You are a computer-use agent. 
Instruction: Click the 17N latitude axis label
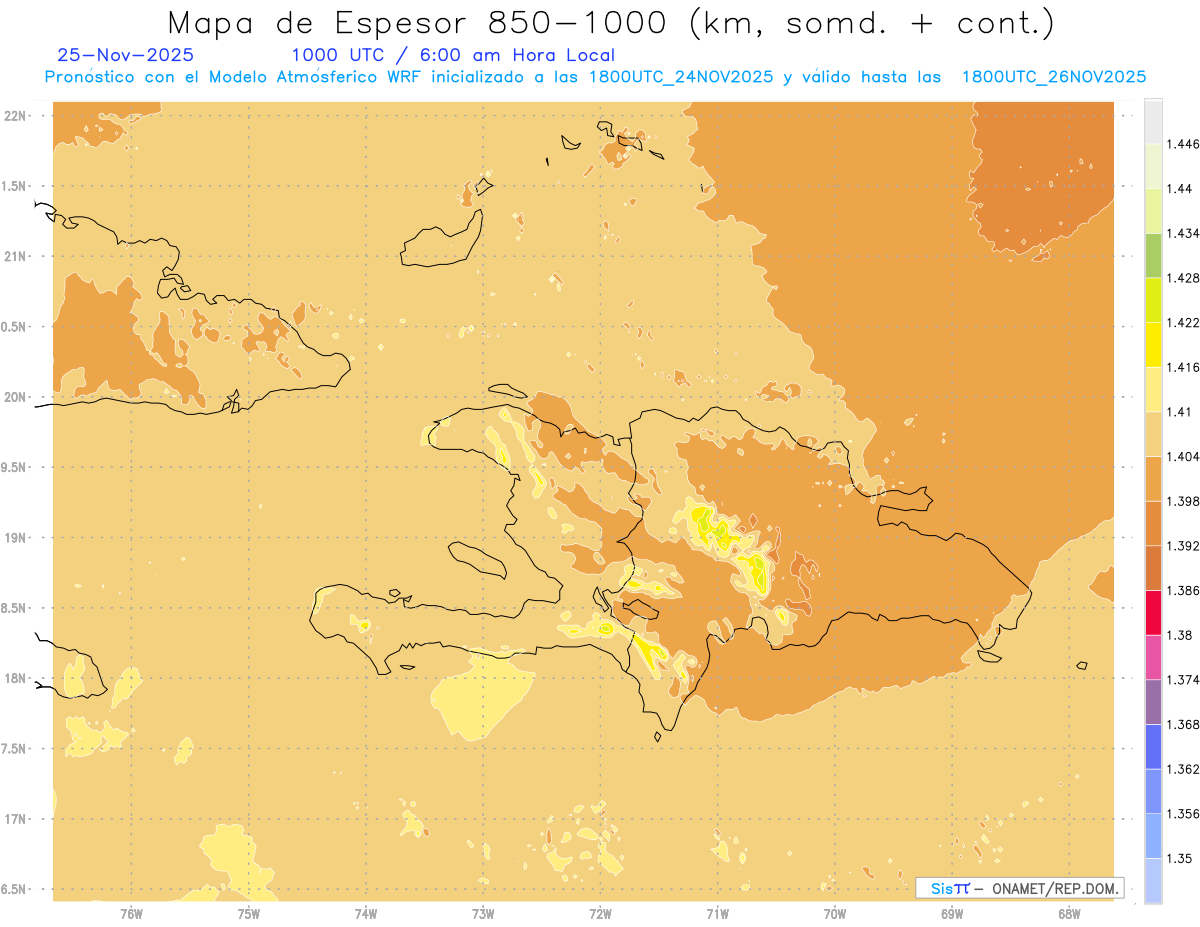(x=14, y=819)
